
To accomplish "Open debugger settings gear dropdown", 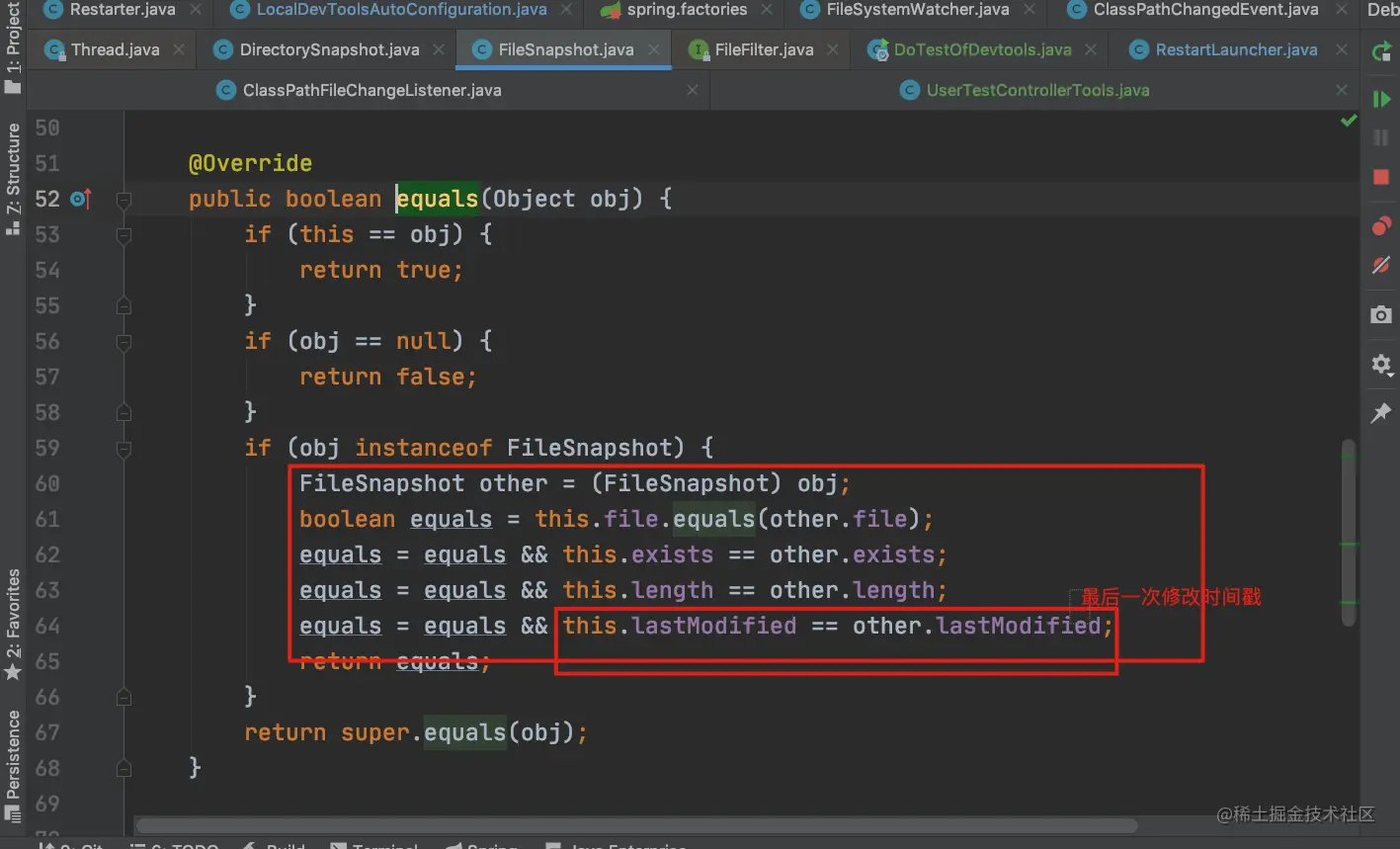I will point(1382,365).
